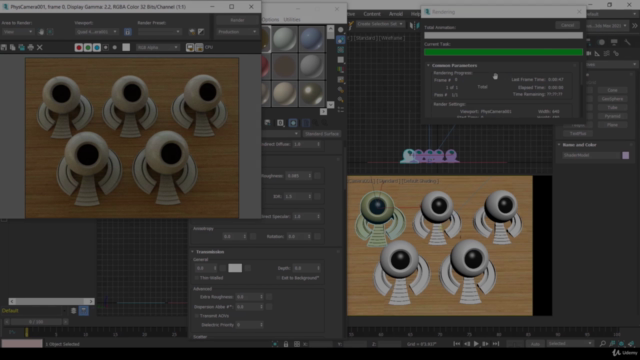Enable the Exit to Background checkbox
640x360 pixels.
click(278, 278)
